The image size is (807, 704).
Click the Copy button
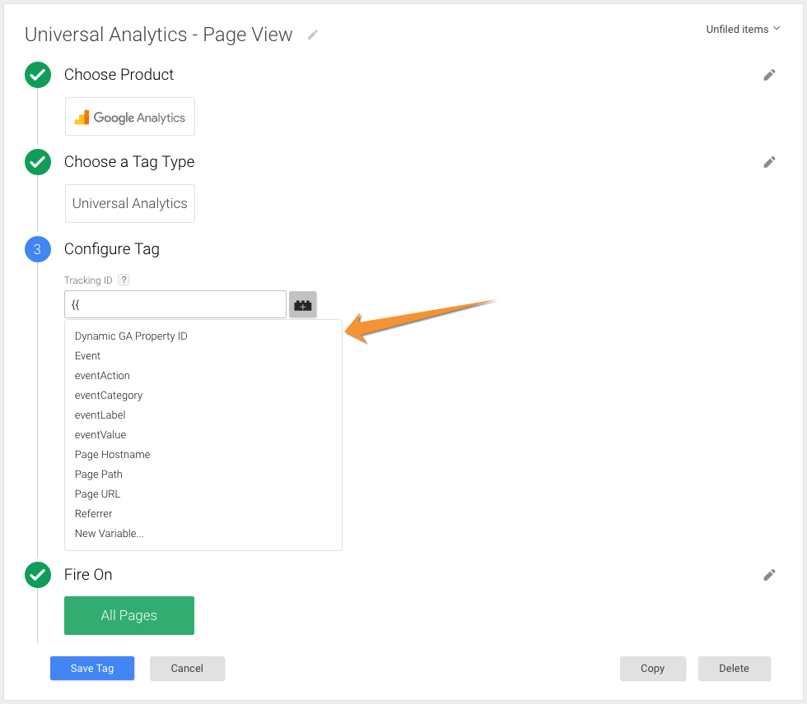[x=652, y=668]
